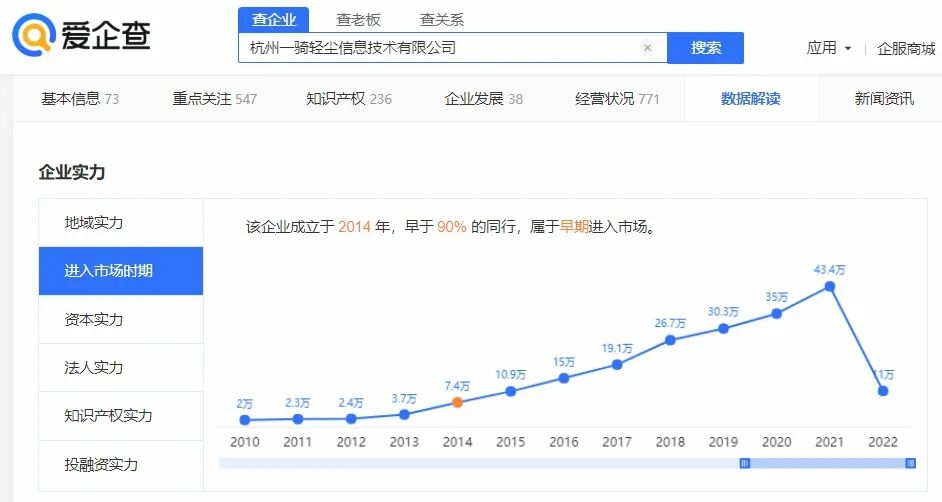Click the 2018 data point marker
This screenshot has width=942, height=502.
tap(670, 340)
